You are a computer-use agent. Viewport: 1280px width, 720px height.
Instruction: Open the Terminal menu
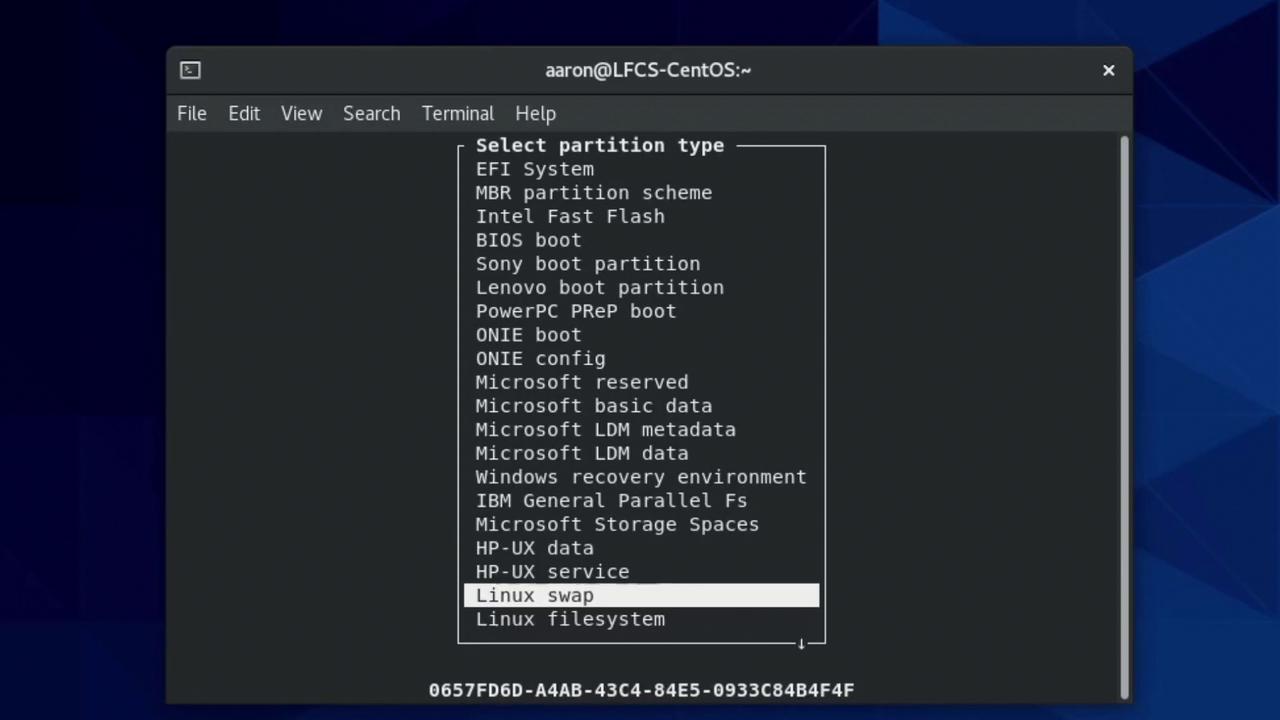click(458, 113)
